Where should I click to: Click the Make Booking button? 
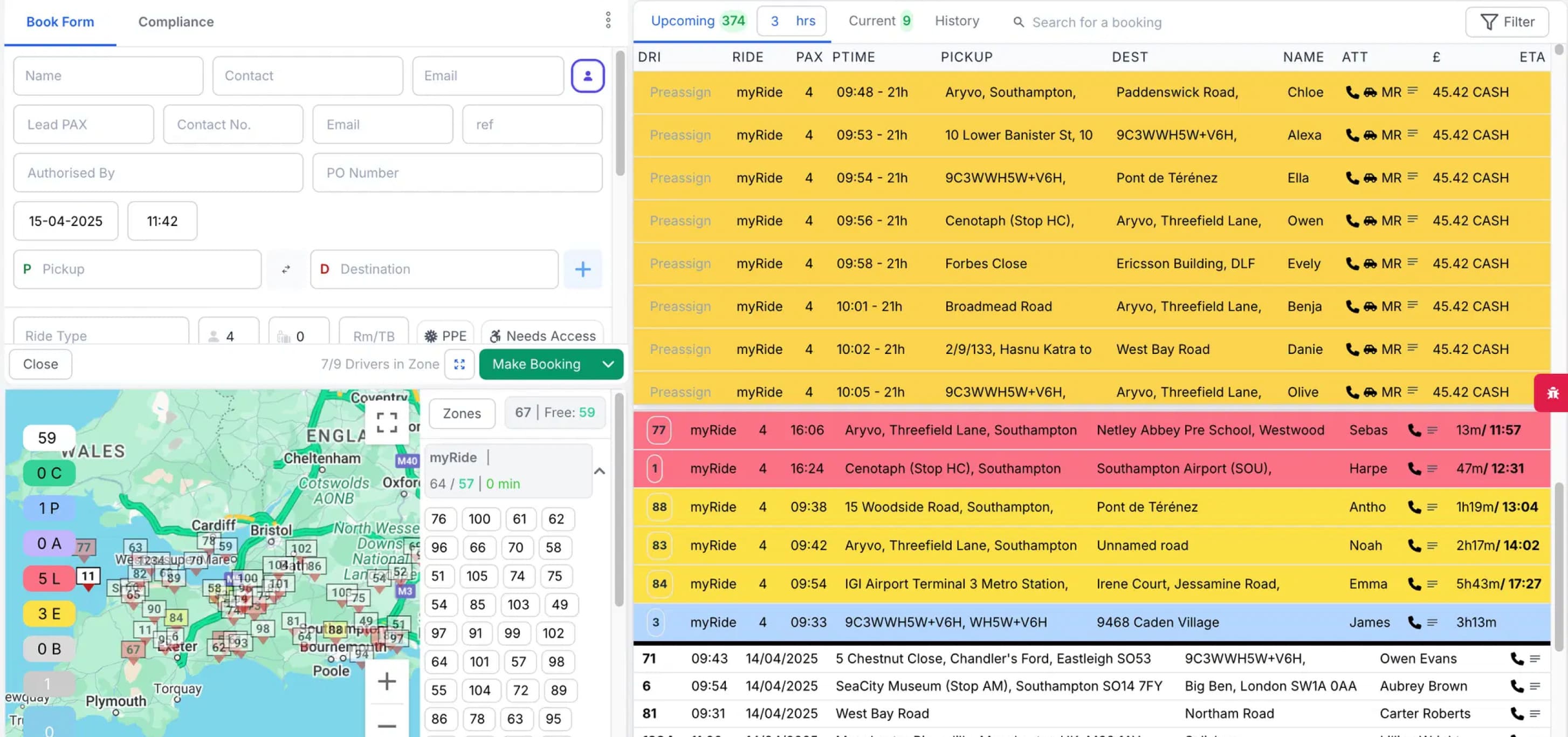[537, 364]
